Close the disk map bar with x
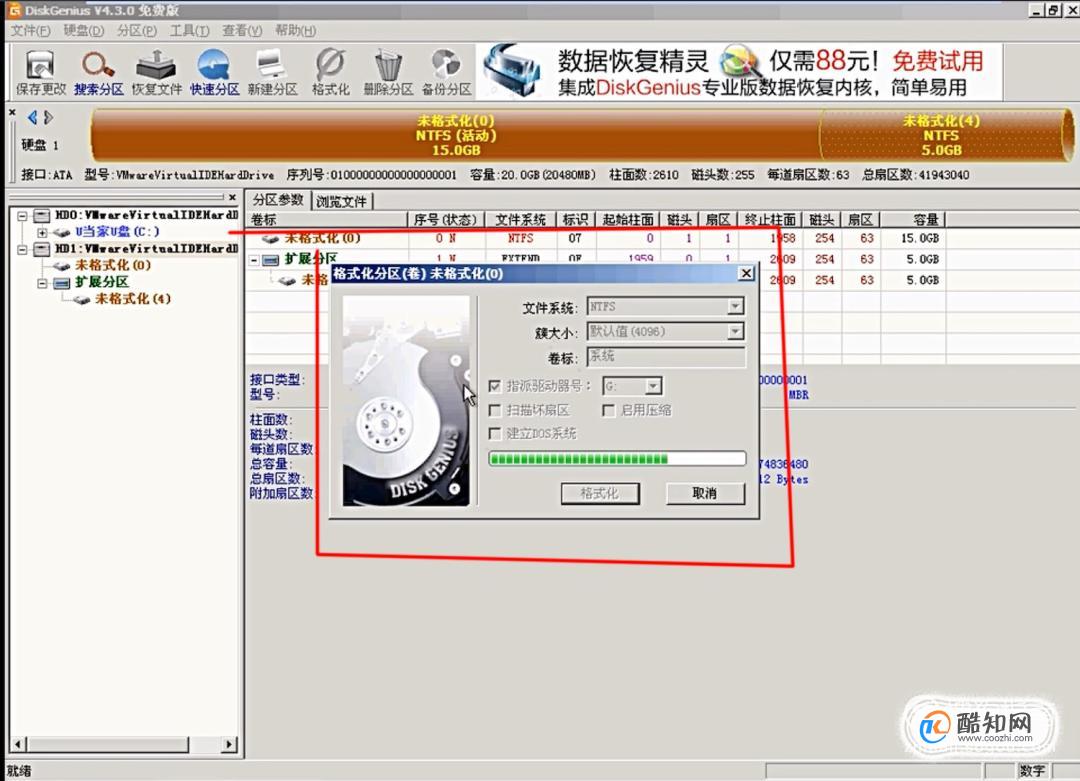Image resolution: width=1080 pixels, height=781 pixels. [x=12, y=112]
